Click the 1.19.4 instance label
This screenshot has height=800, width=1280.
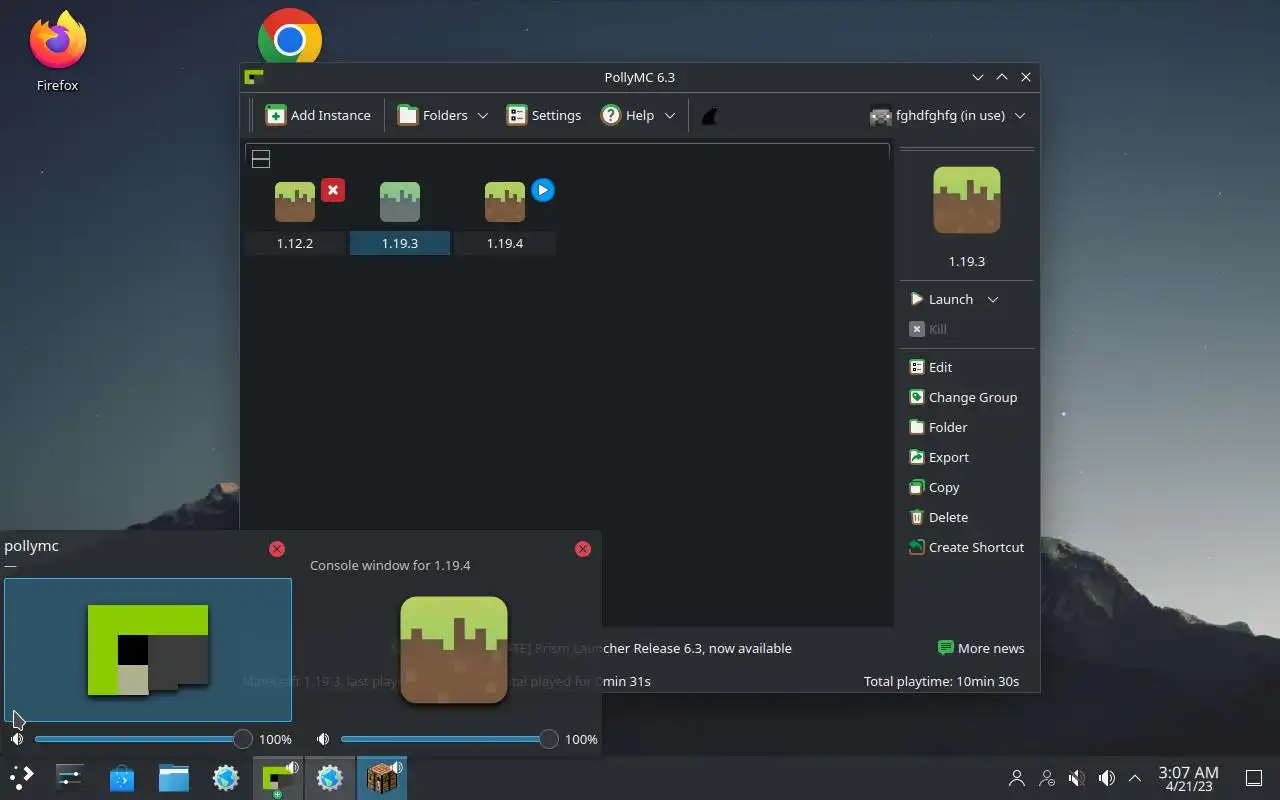505,243
